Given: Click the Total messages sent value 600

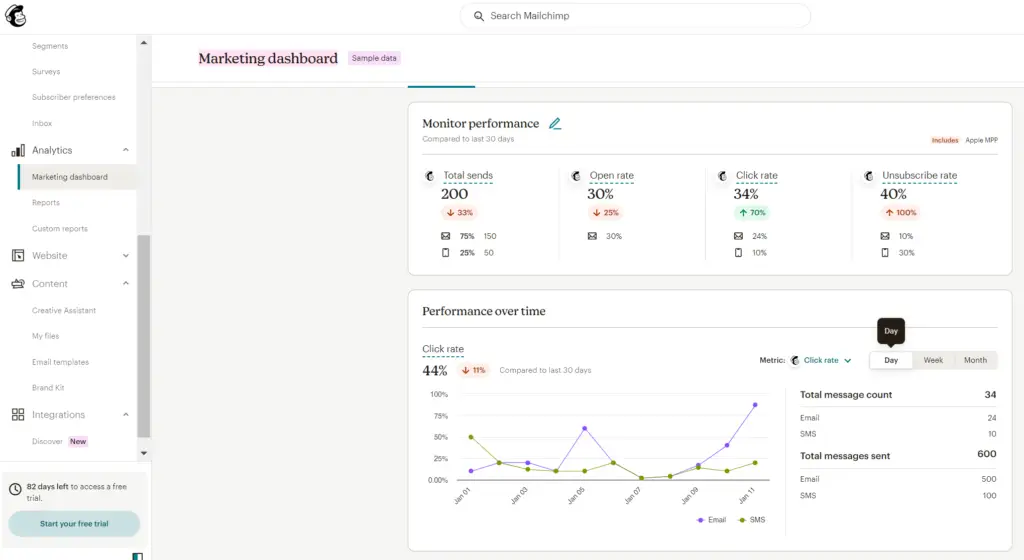Looking at the screenshot, I should click(987, 454).
